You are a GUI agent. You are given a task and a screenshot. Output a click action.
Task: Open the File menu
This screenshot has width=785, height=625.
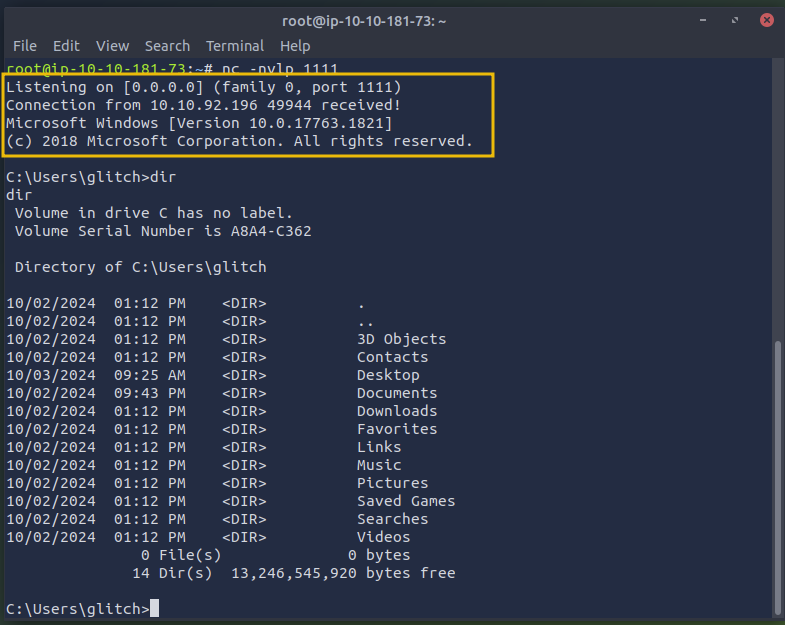[x=25, y=46]
